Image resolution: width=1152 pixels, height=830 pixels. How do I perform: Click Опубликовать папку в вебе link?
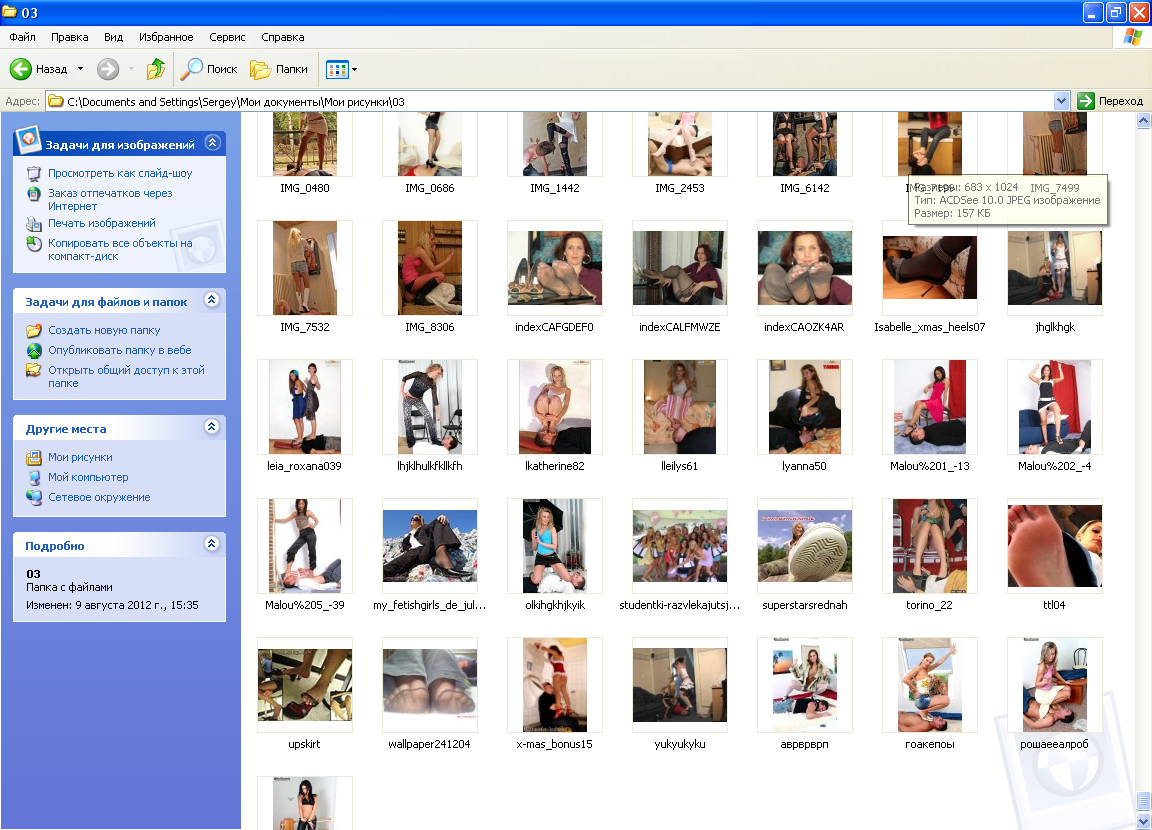[x=120, y=350]
